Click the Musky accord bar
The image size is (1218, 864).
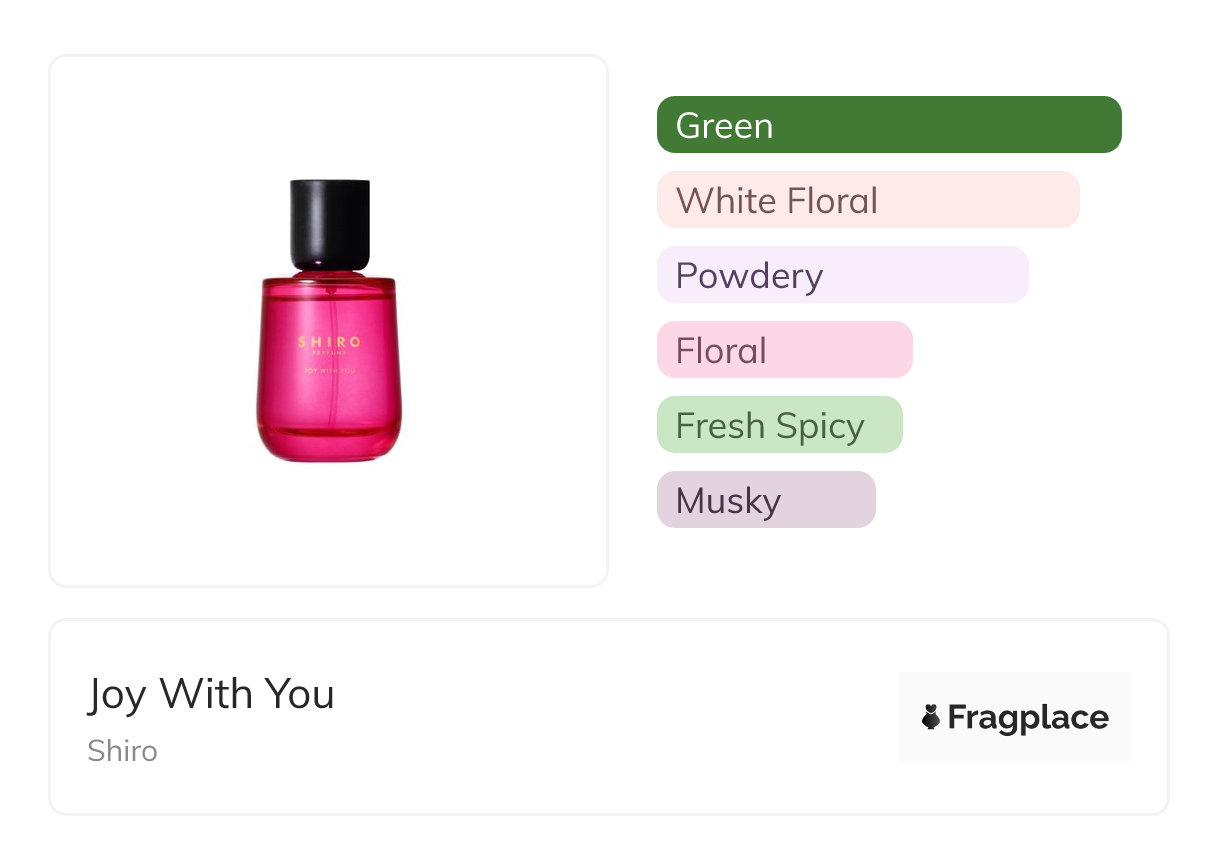tap(766, 500)
